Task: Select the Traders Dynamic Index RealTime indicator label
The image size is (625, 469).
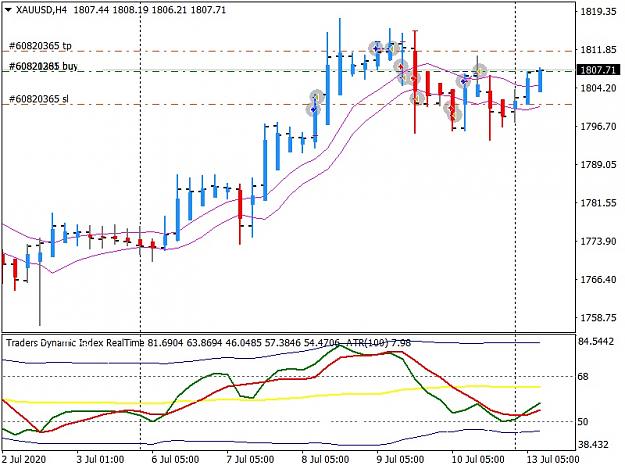Action: (75, 343)
